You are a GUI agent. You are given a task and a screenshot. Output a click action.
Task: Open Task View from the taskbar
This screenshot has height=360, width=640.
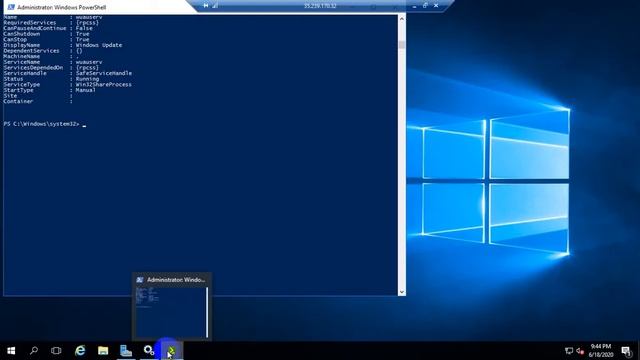pos(56,351)
